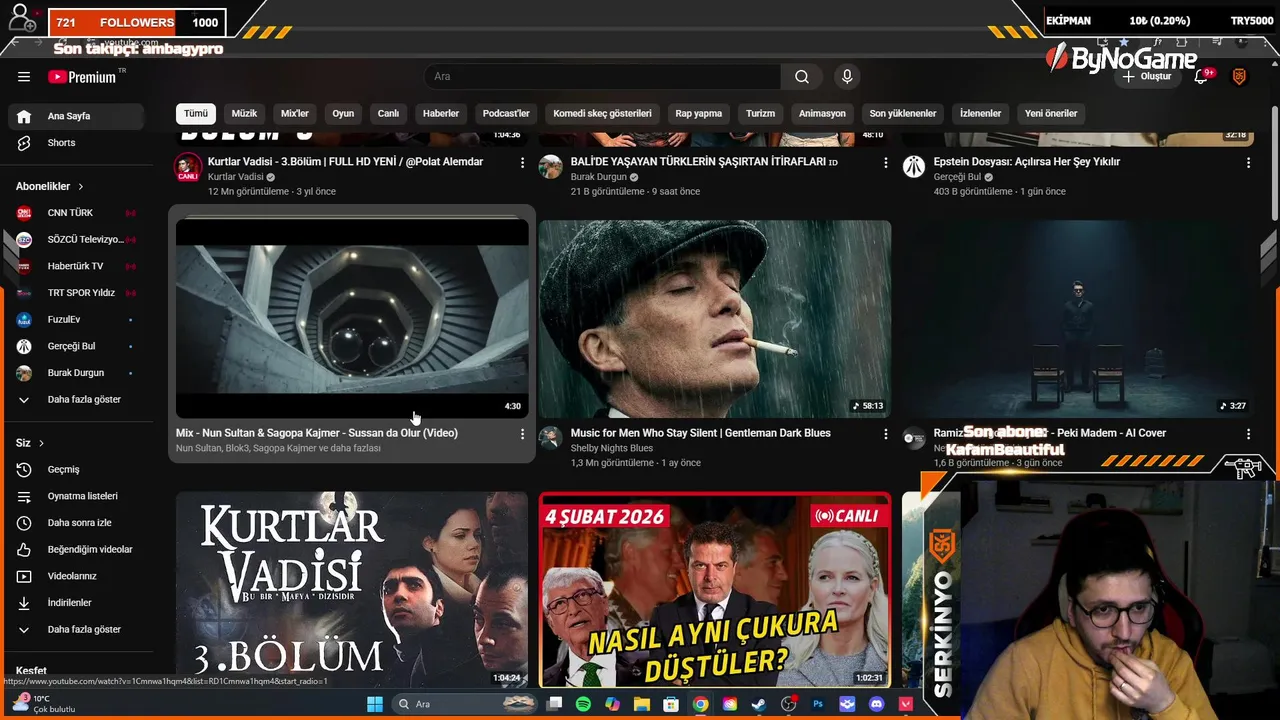This screenshot has height=720, width=1280.
Task: Open Discord from the taskbar
Action: tap(877, 704)
